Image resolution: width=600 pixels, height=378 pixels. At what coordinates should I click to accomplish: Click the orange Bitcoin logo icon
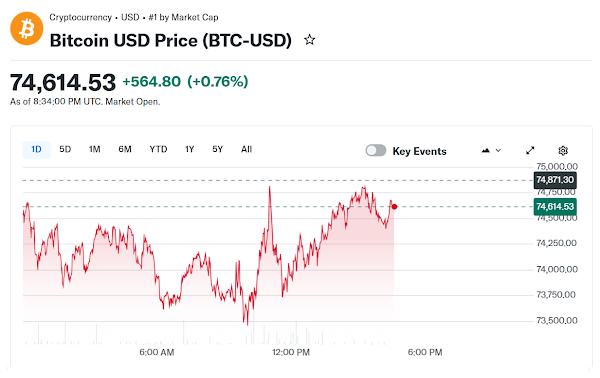[x=26, y=29]
